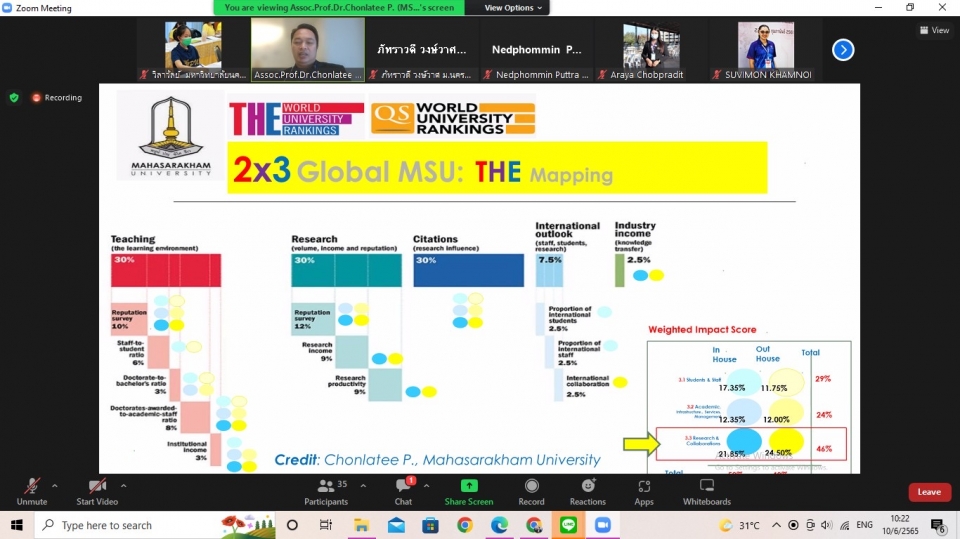Open network settings in system tray
Screen dimensions: 960x539
click(x=844, y=525)
